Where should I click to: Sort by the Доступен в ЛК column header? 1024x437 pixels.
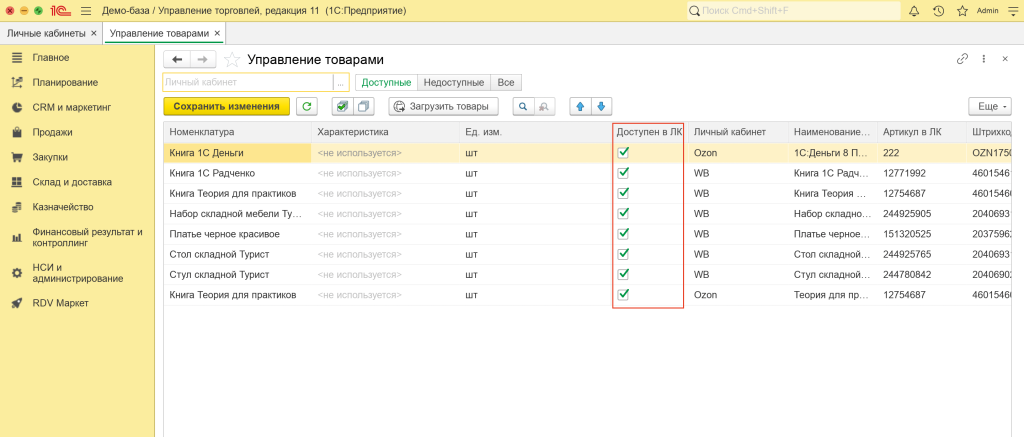(648, 132)
